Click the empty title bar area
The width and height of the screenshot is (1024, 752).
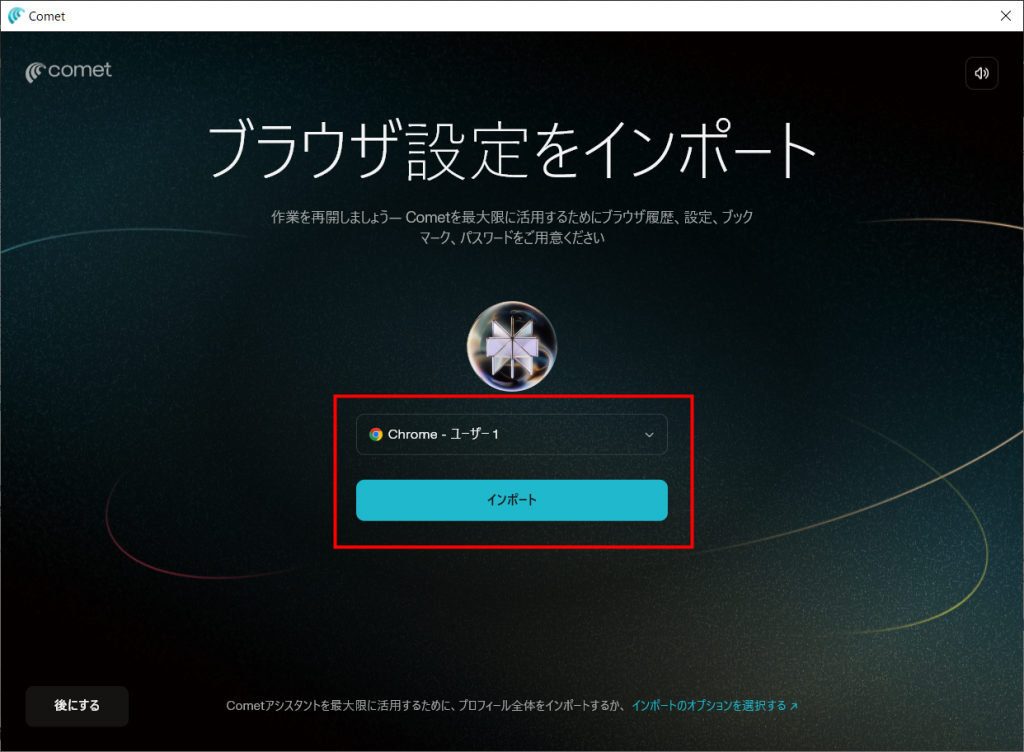[500, 16]
